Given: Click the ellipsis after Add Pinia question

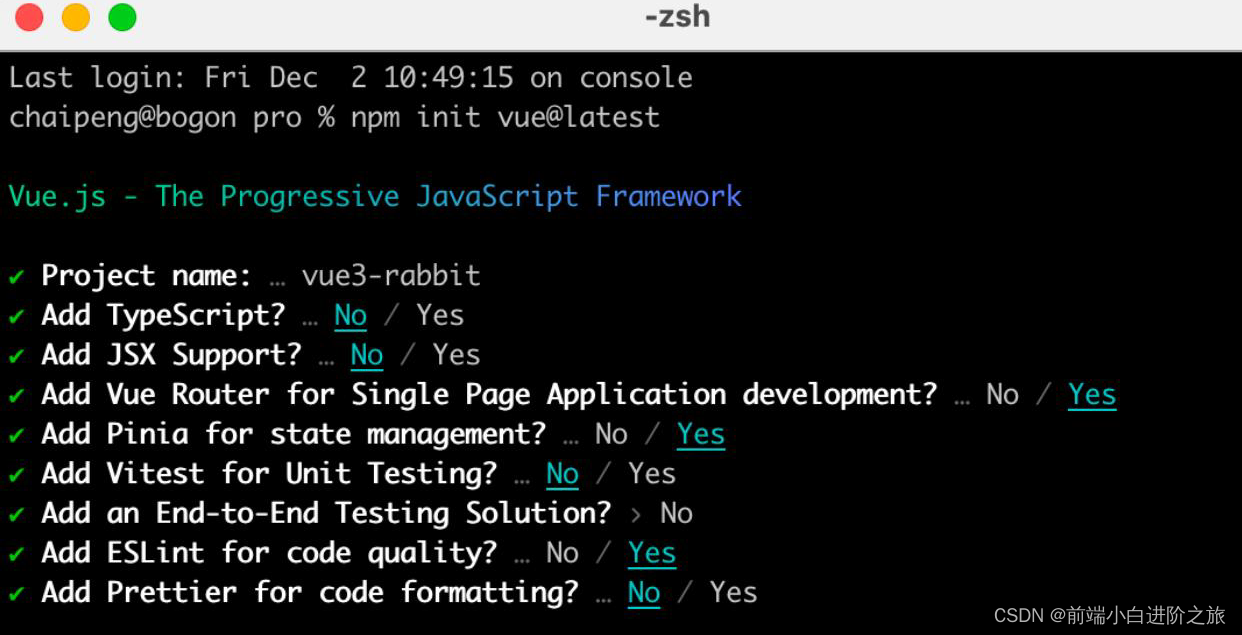Looking at the screenshot, I should pos(570,438).
